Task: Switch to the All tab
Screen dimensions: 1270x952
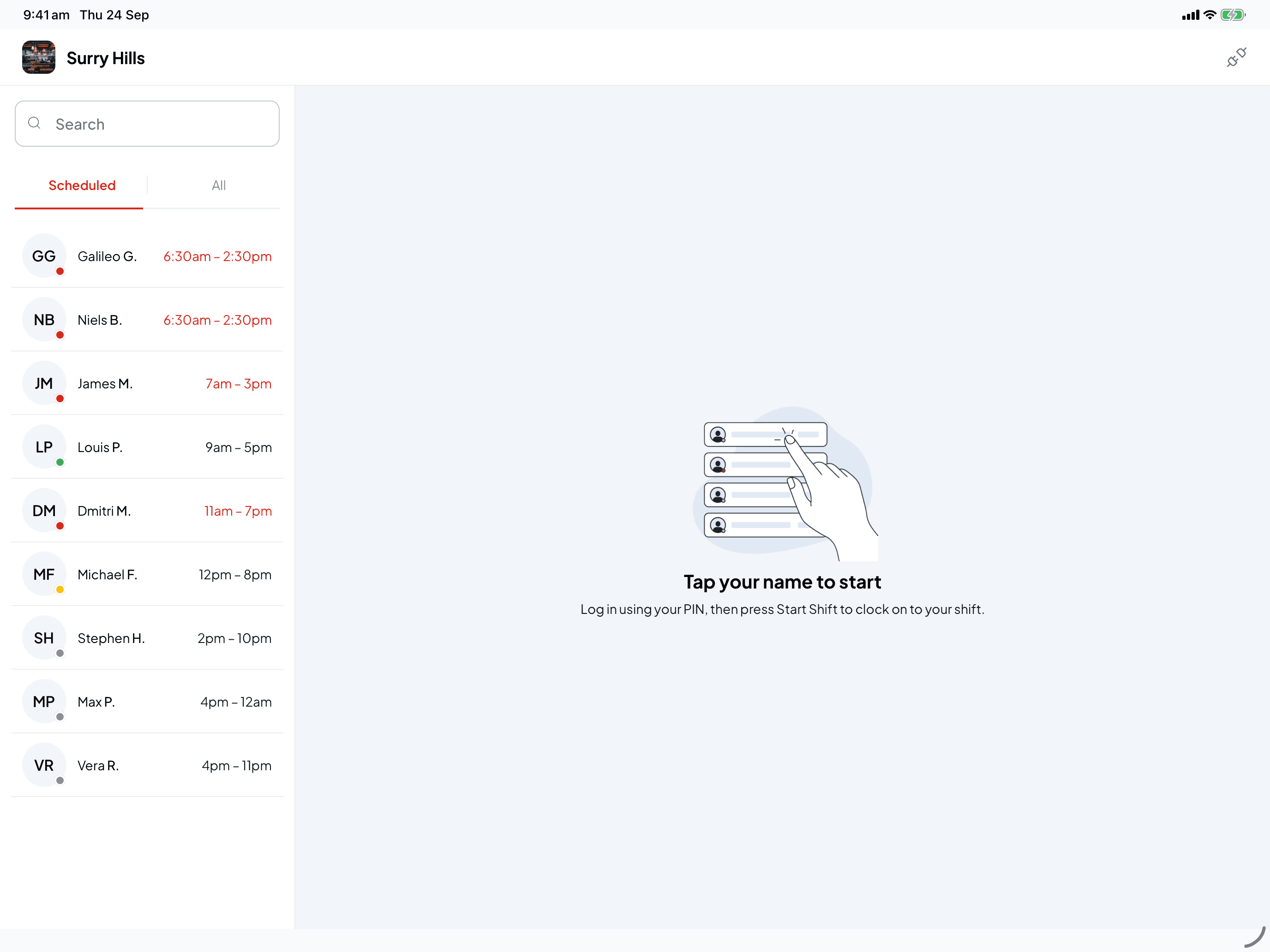Action: point(219,185)
